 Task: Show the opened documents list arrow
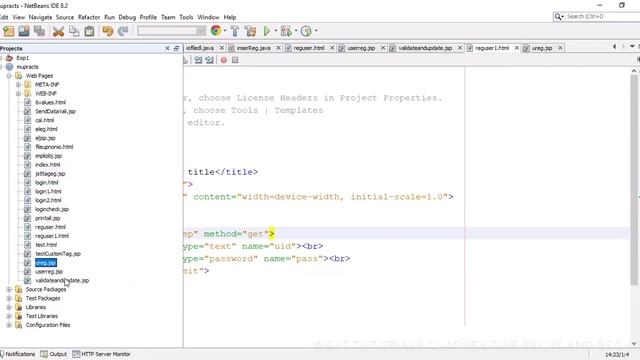pyautogui.click(x=632, y=47)
